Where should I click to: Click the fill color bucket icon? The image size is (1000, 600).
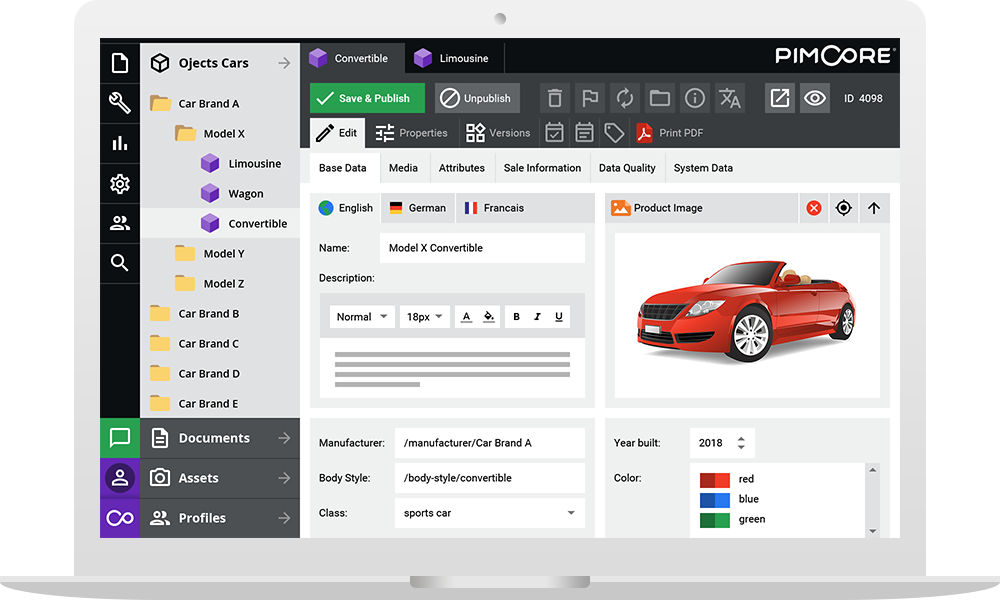coord(489,317)
